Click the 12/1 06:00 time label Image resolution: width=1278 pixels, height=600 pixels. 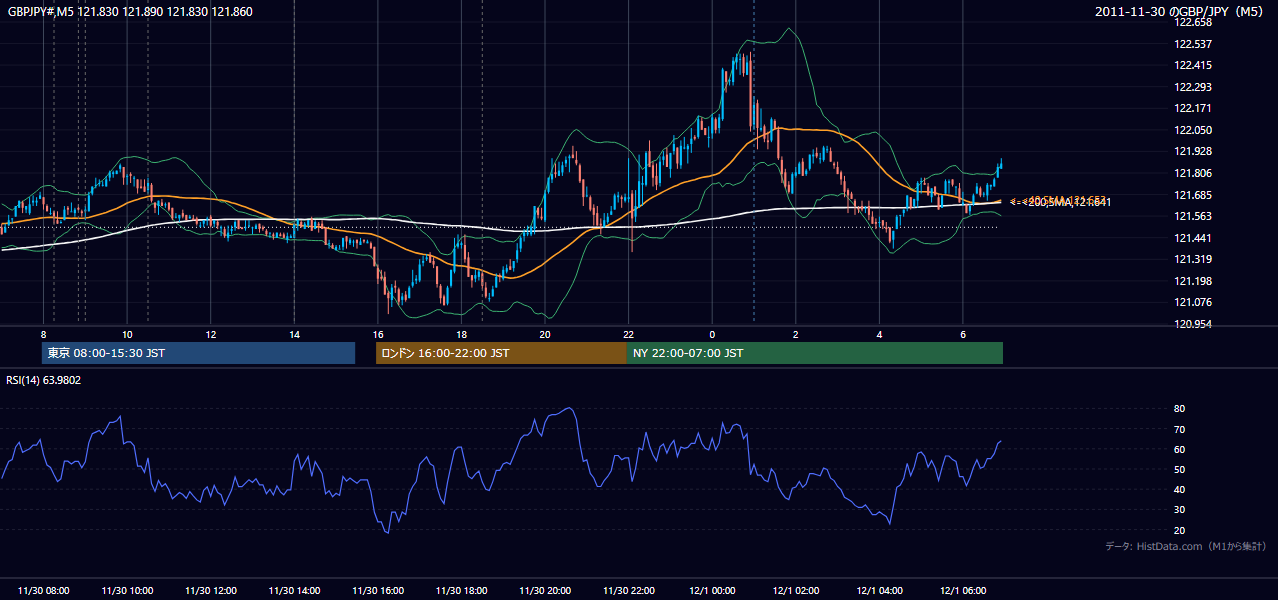pos(963,591)
